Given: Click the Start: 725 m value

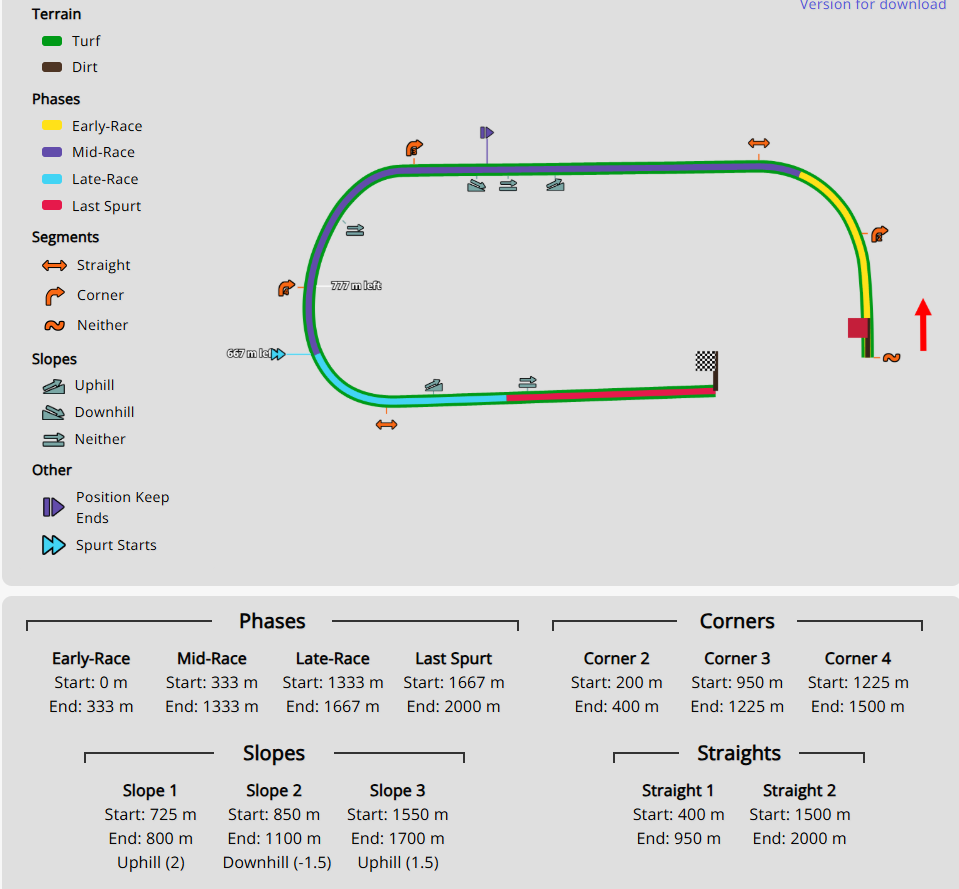Looking at the screenshot, I should pyautogui.click(x=150, y=814).
